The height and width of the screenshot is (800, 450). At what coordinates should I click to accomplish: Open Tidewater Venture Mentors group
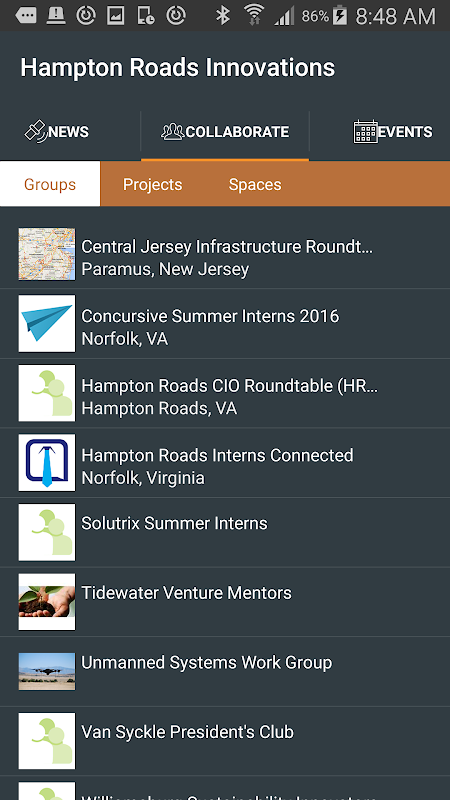[x=225, y=602]
